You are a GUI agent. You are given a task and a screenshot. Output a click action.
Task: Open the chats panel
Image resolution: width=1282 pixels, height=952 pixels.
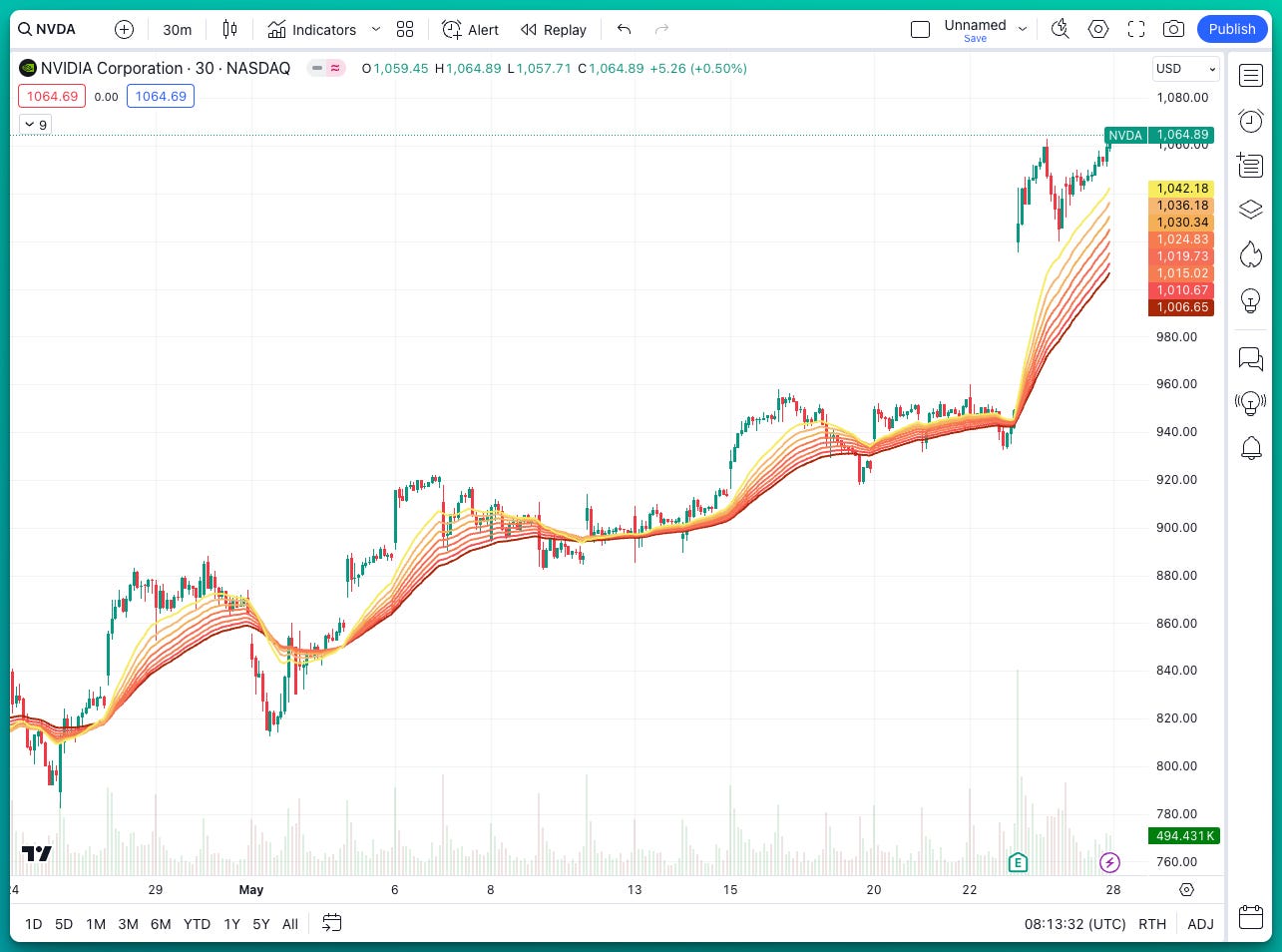[x=1251, y=358]
